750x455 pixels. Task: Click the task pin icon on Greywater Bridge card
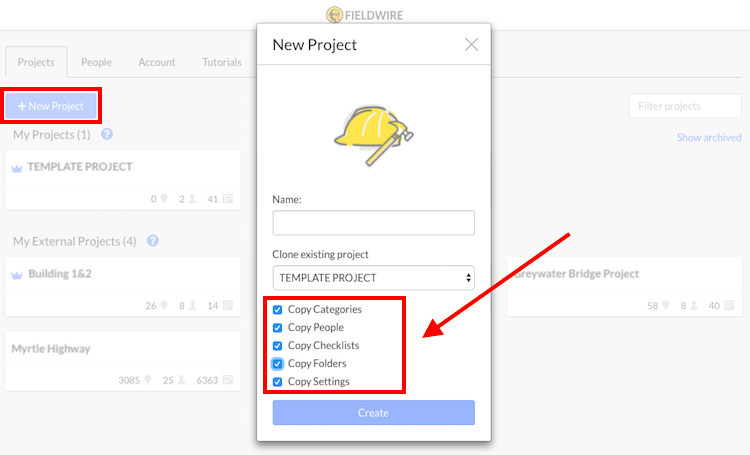[665, 305]
